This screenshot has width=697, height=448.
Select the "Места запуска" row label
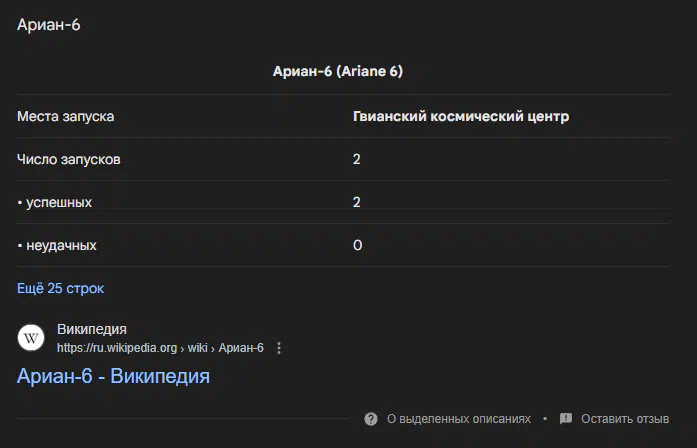click(66, 117)
